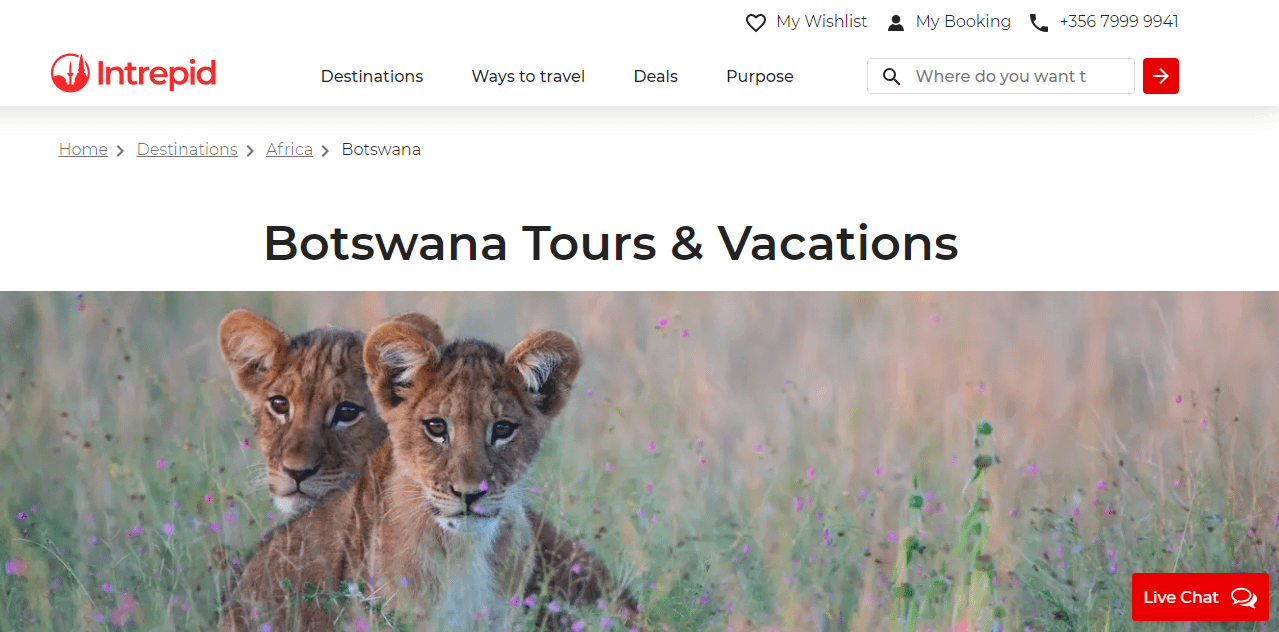Click the Destinations breadcrumb link

pos(187,149)
